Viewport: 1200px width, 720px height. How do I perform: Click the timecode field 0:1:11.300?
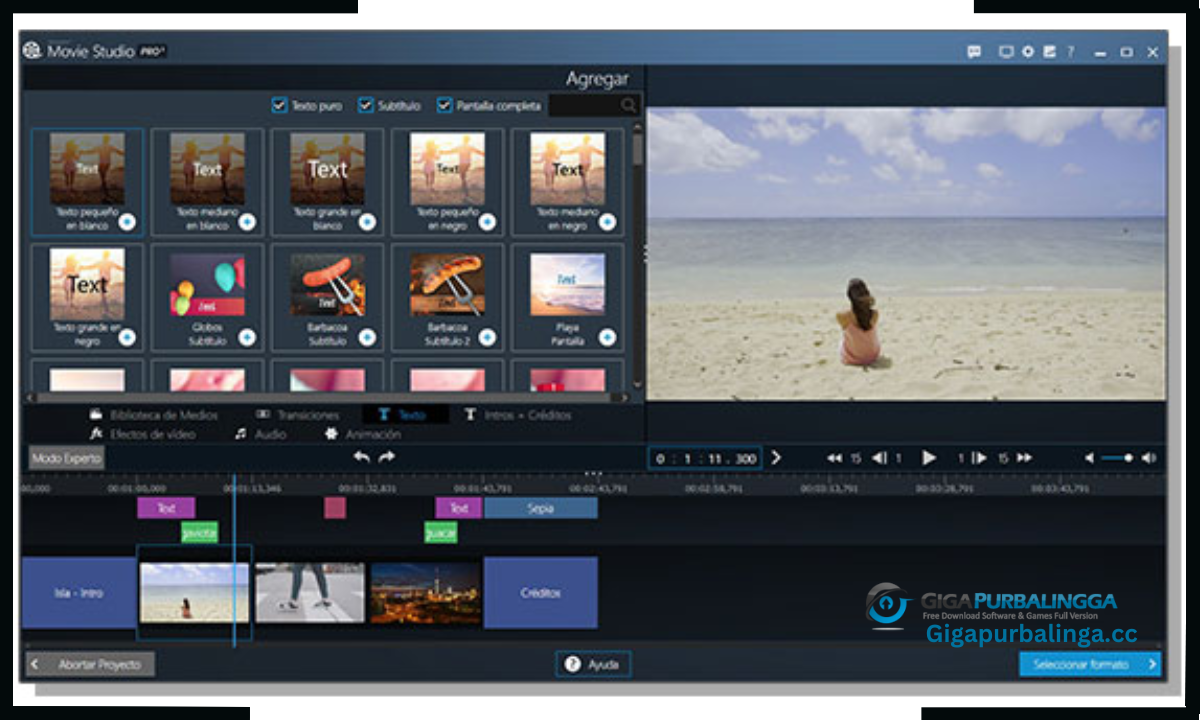(x=705, y=458)
